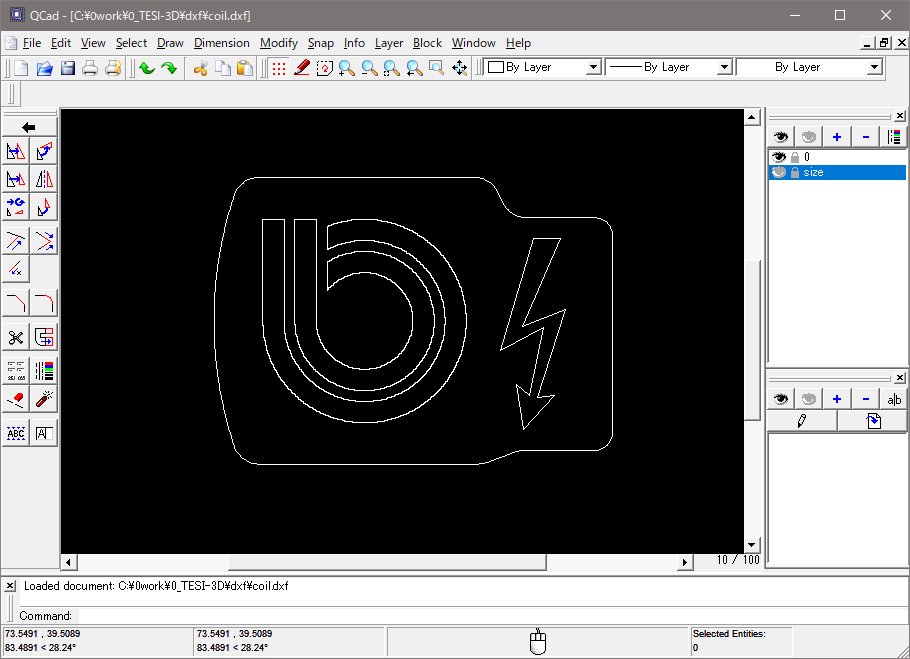910x659 pixels.
Task: Click the Open file folder icon
Action: click(x=45, y=68)
